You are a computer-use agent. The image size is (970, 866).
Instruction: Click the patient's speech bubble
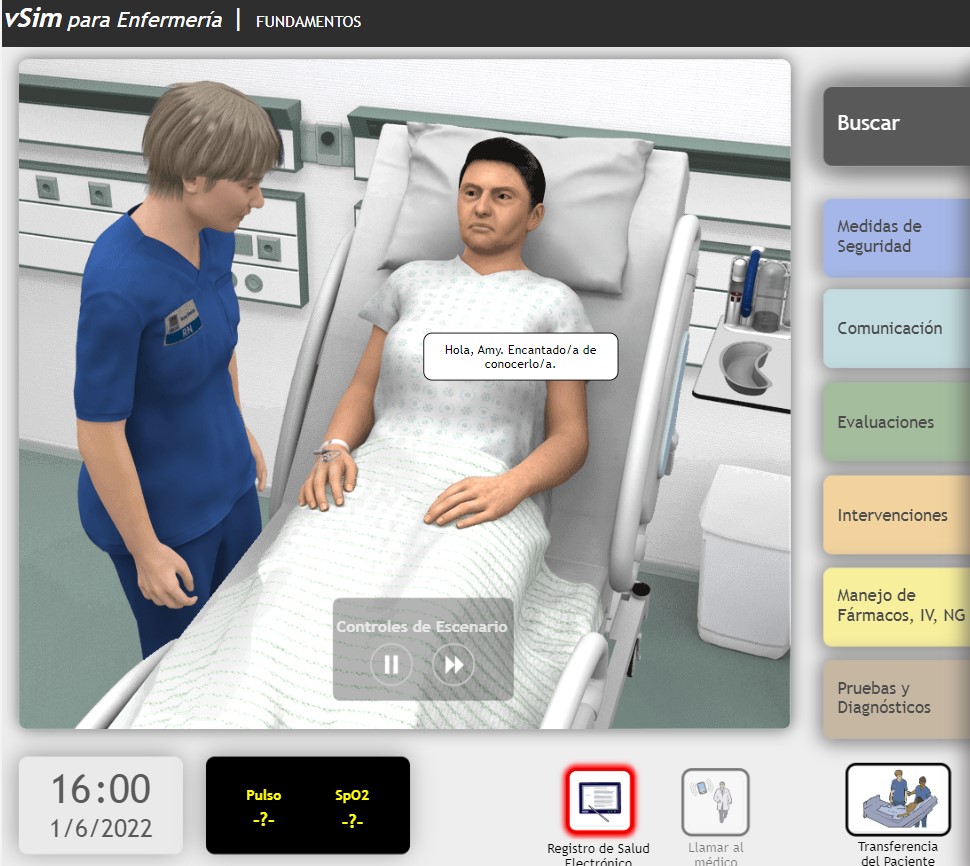[520, 357]
